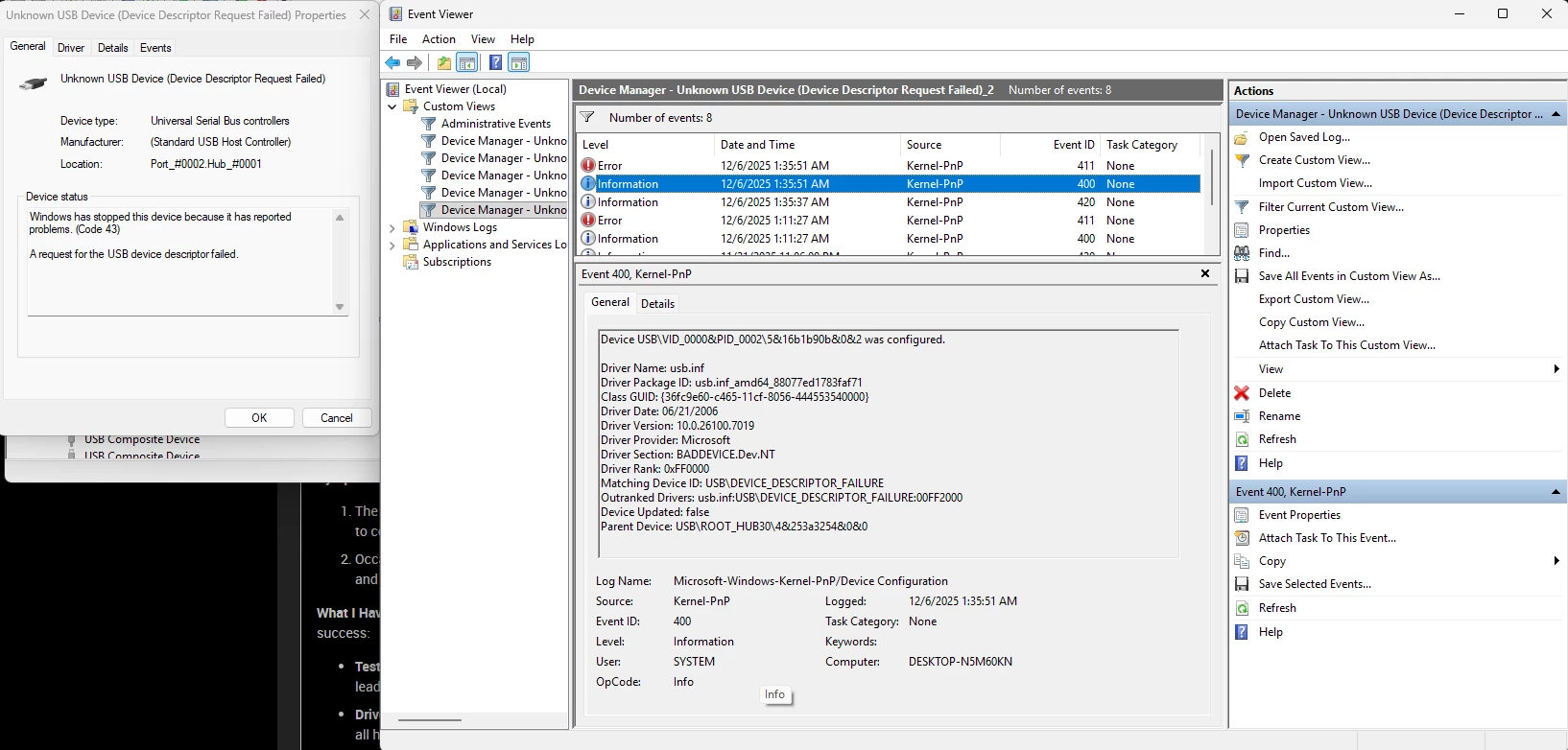Screen dimensions: 1568x750
Task: Open the View menu in the menu bar
Action: (x=483, y=39)
